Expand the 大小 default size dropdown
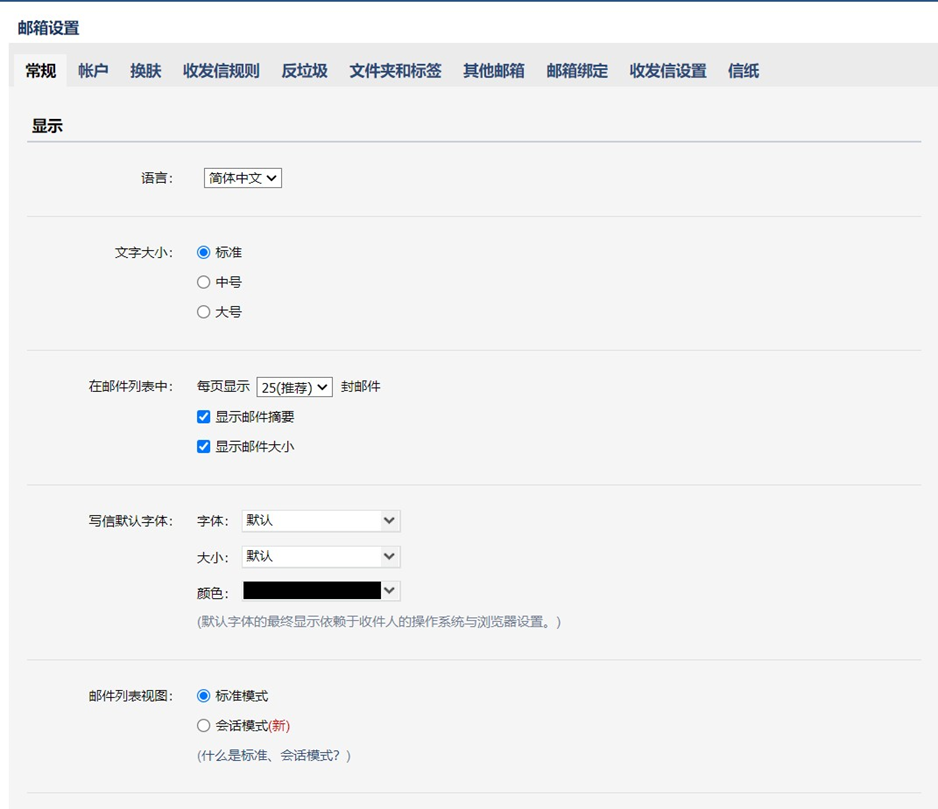The height and width of the screenshot is (809, 938). pyautogui.click(x=321, y=556)
